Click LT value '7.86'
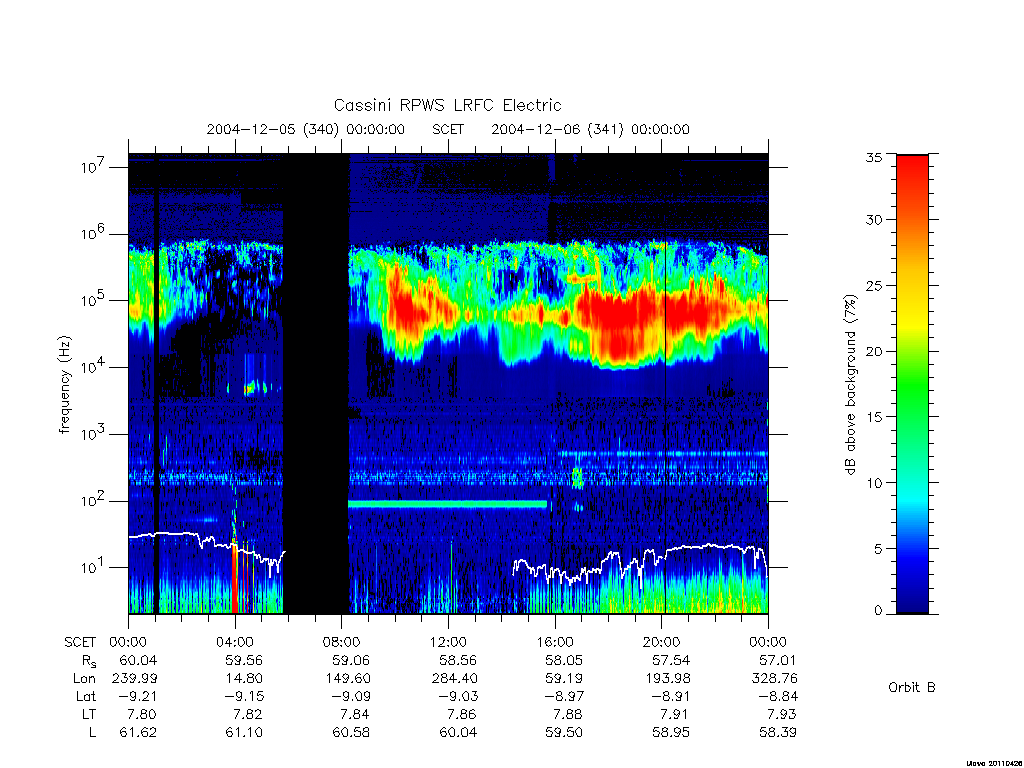The height and width of the screenshot is (768, 1024). click(462, 714)
